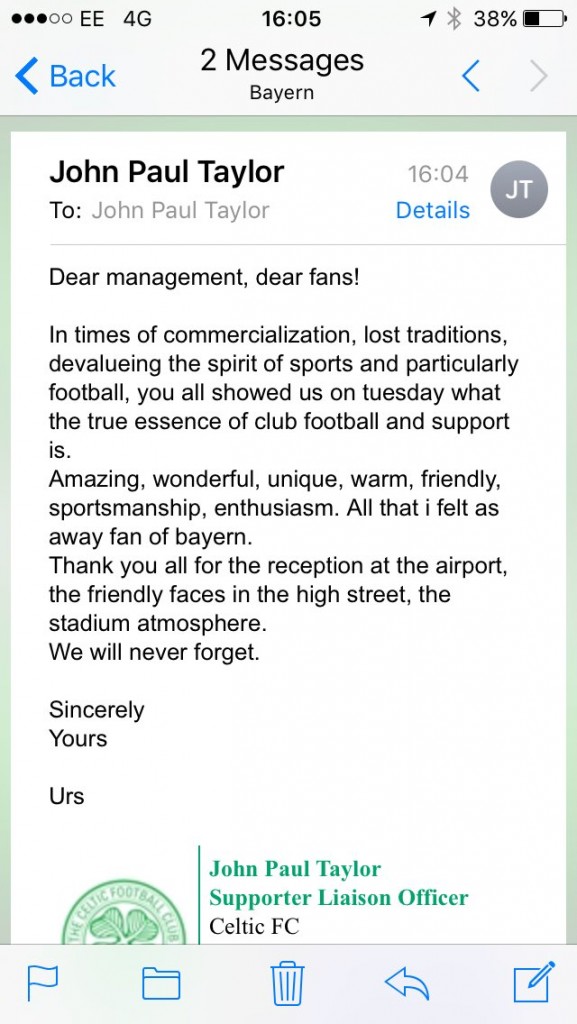Image resolution: width=577 pixels, height=1024 pixels.
Task: Reply using the arrow icon
Action: pos(407,984)
